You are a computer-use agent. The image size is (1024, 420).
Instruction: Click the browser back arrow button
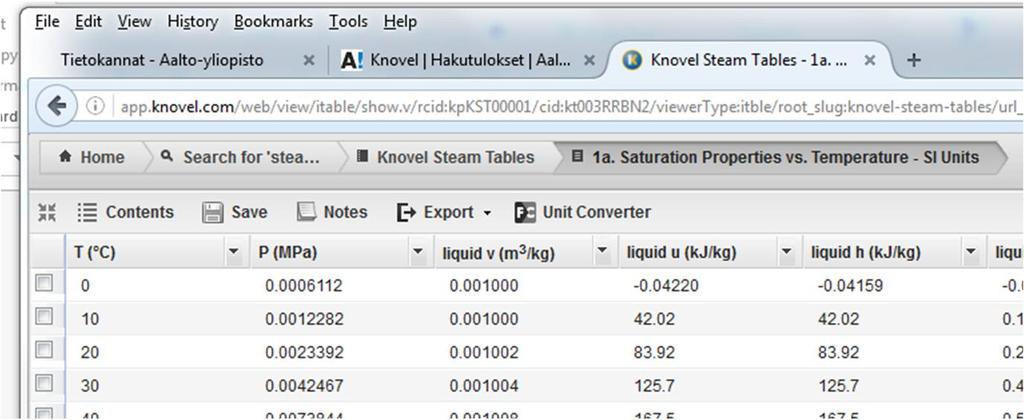pos(57,105)
